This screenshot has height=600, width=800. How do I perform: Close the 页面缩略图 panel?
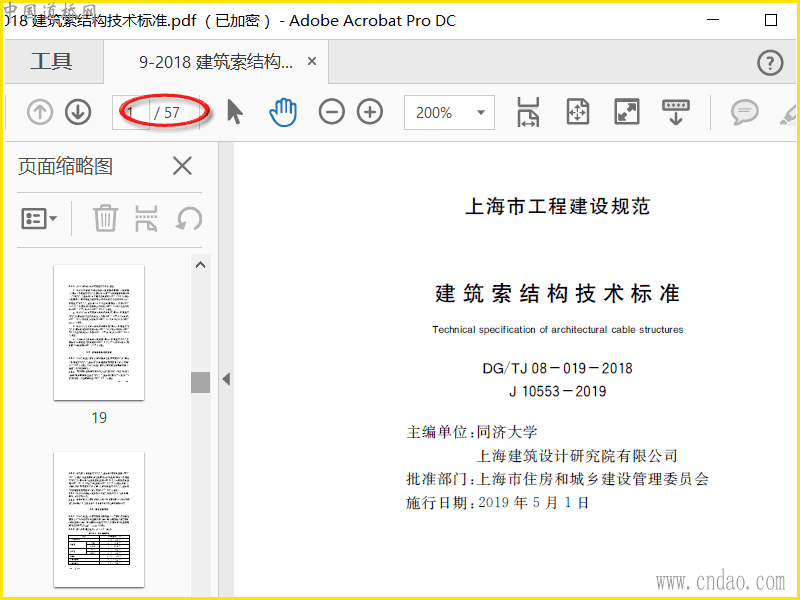tap(182, 166)
